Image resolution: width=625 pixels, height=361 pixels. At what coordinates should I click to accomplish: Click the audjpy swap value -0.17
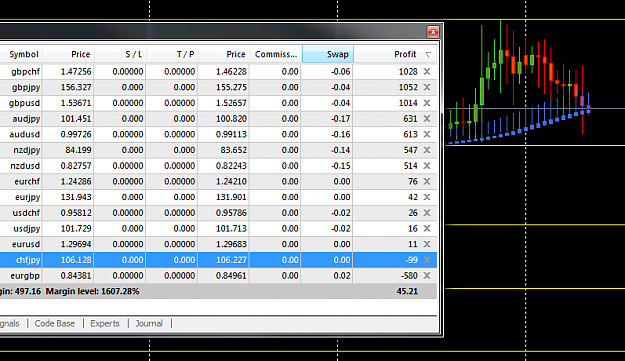click(340, 119)
